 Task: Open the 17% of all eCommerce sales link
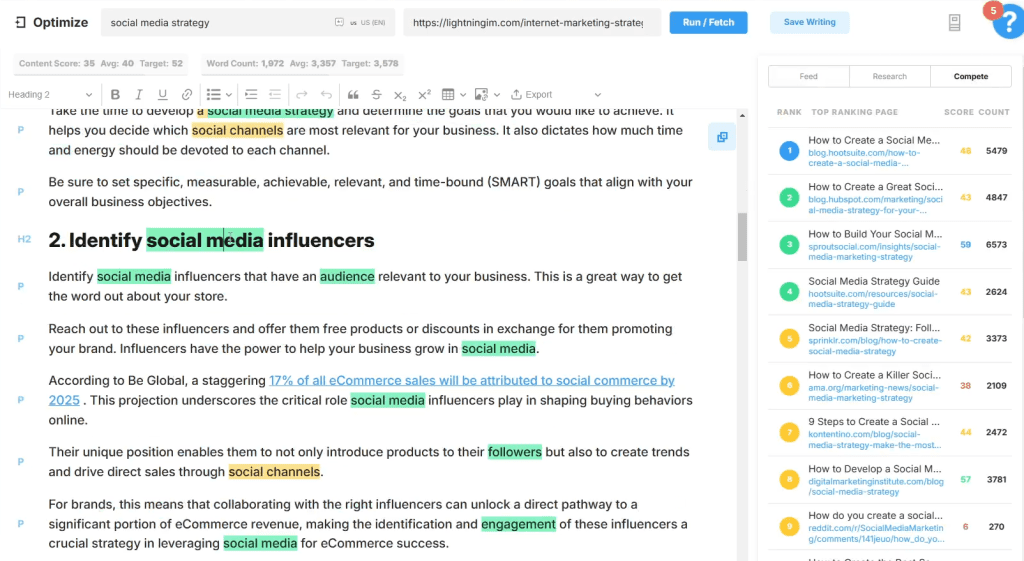click(x=361, y=391)
